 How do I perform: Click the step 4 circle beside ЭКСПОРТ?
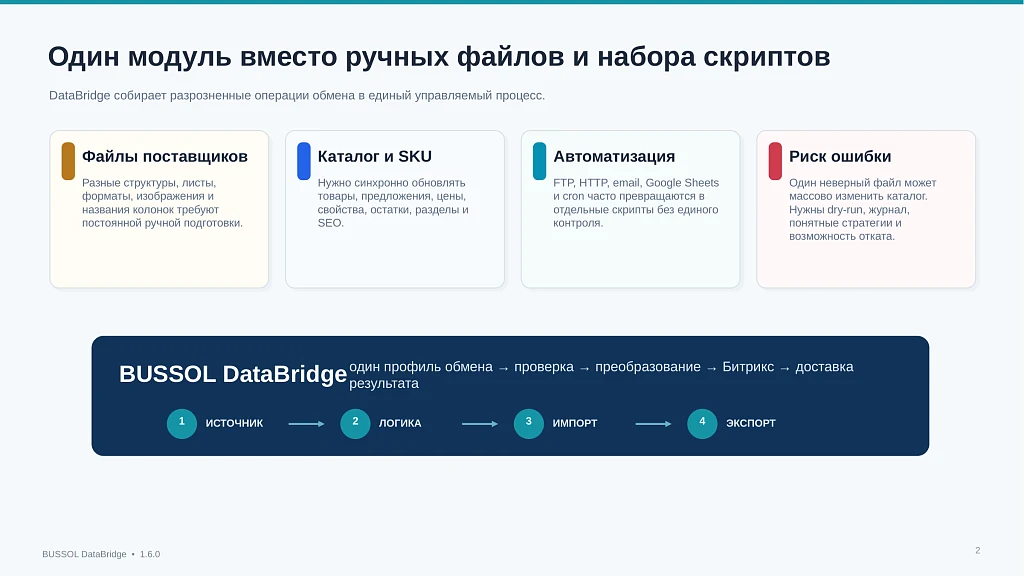click(702, 423)
